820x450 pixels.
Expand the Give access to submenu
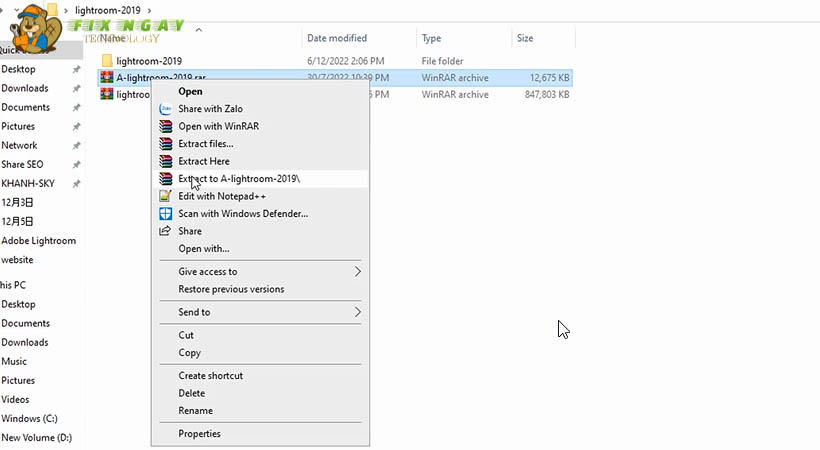357,271
